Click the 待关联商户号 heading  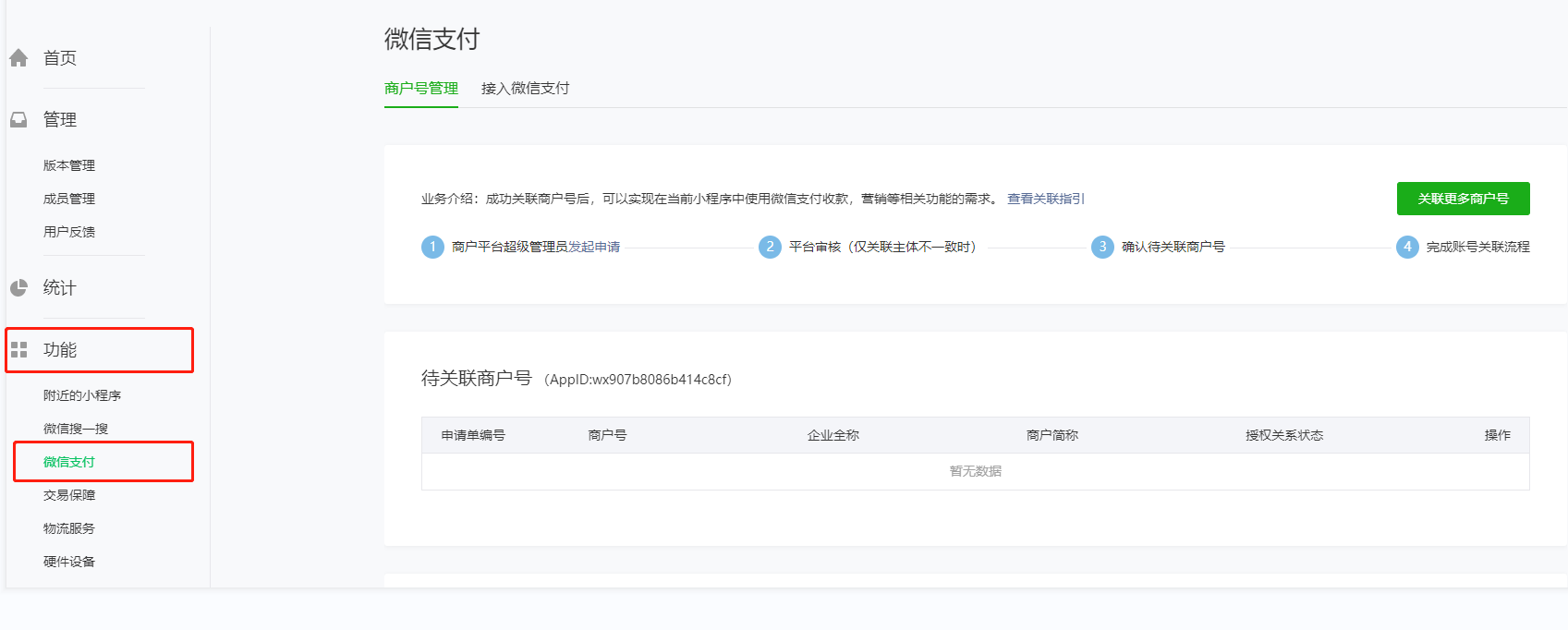pos(477,378)
